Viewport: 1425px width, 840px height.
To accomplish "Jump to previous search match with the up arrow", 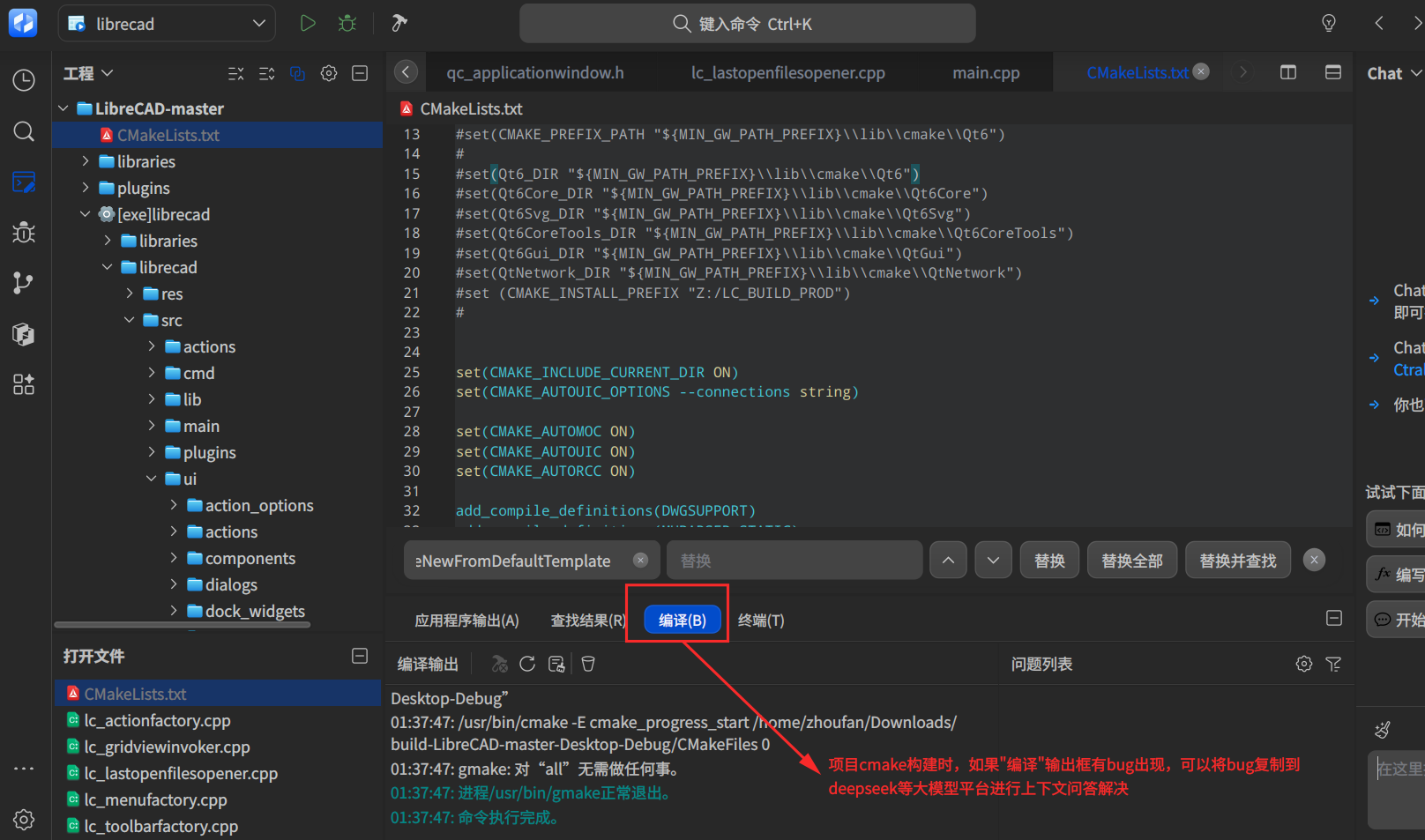I will (948, 561).
